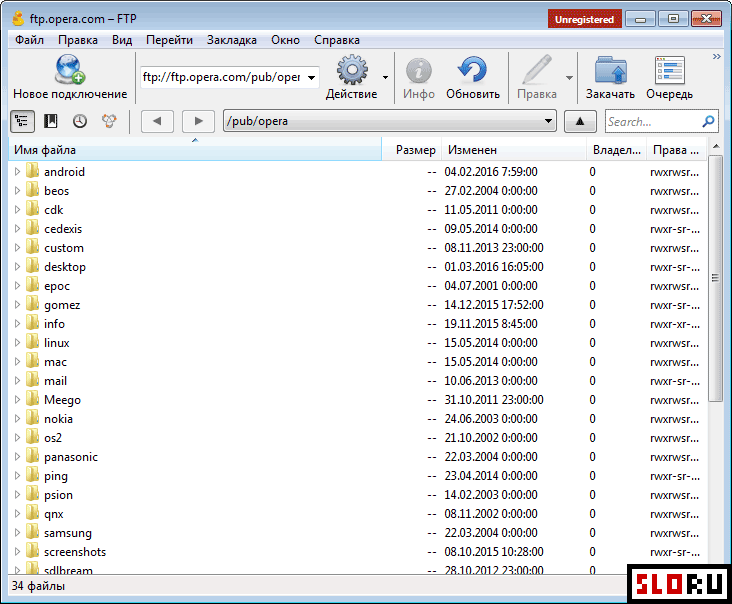Viewport: 732px width, 604px height.
Task: Go forward to the next folder
Action: [198, 121]
